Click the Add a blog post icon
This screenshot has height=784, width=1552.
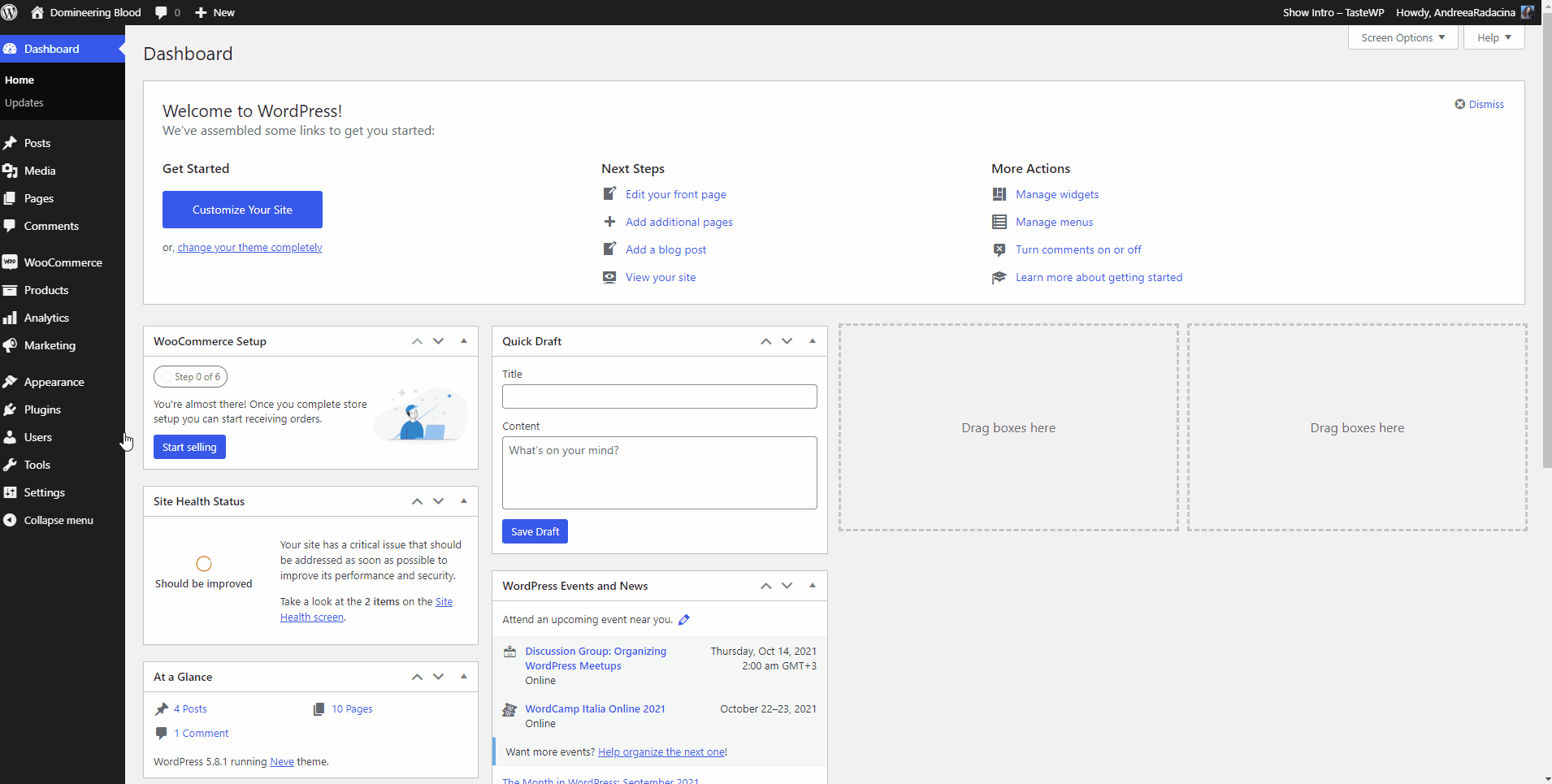[609, 249]
